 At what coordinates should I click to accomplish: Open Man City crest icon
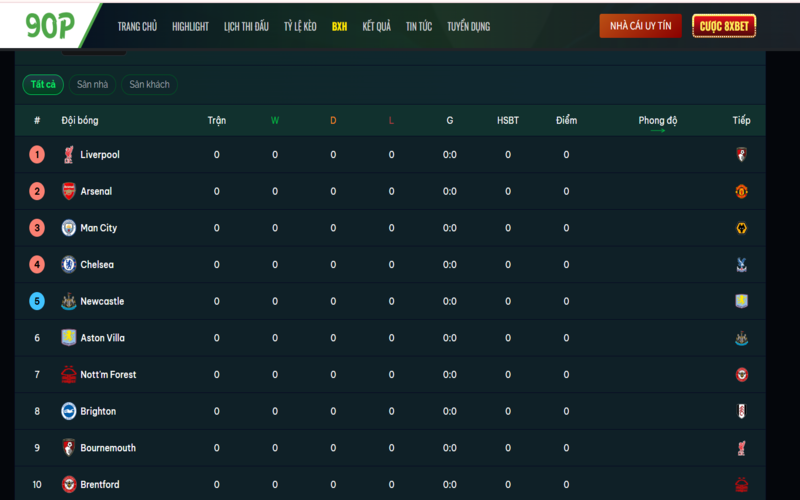click(68, 228)
